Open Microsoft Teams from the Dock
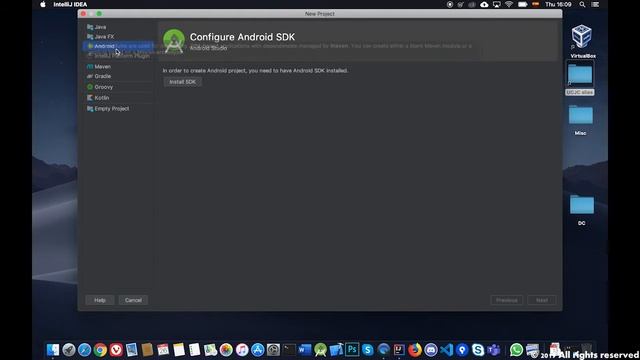The image size is (640, 360). point(494,350)
